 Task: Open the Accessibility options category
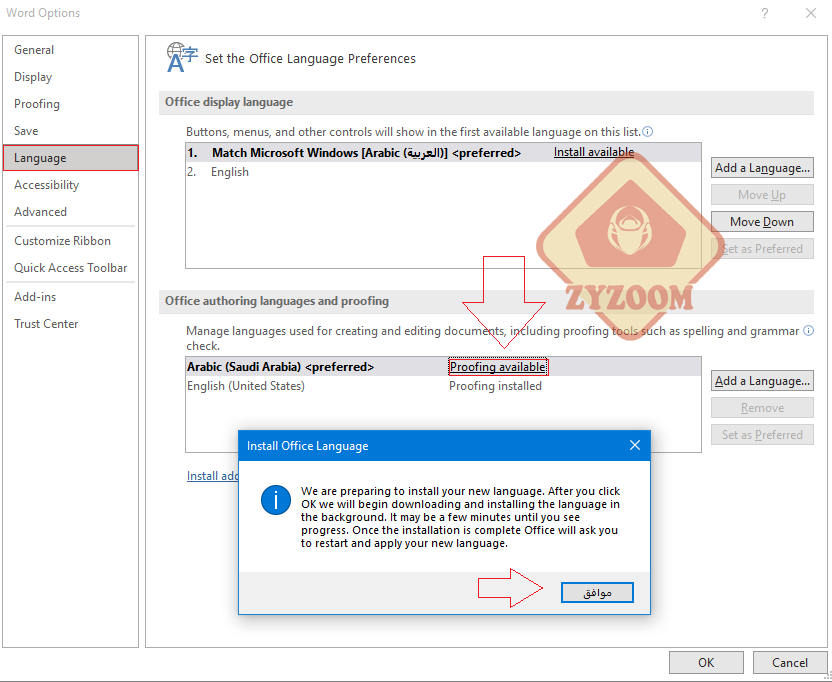pyautogui.click(x=71, y=185)
